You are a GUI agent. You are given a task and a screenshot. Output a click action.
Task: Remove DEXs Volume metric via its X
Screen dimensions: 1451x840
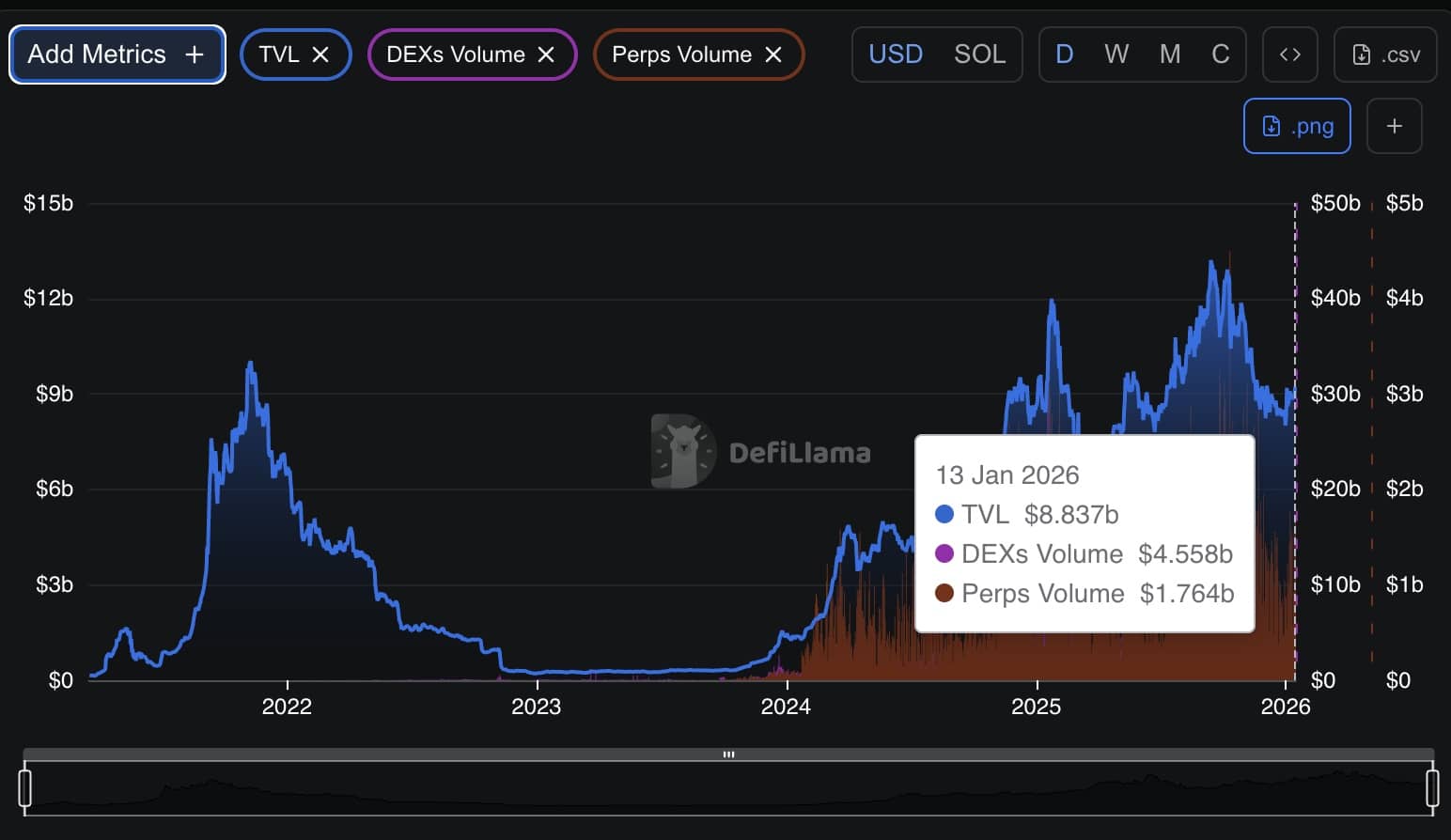[546, 54]
